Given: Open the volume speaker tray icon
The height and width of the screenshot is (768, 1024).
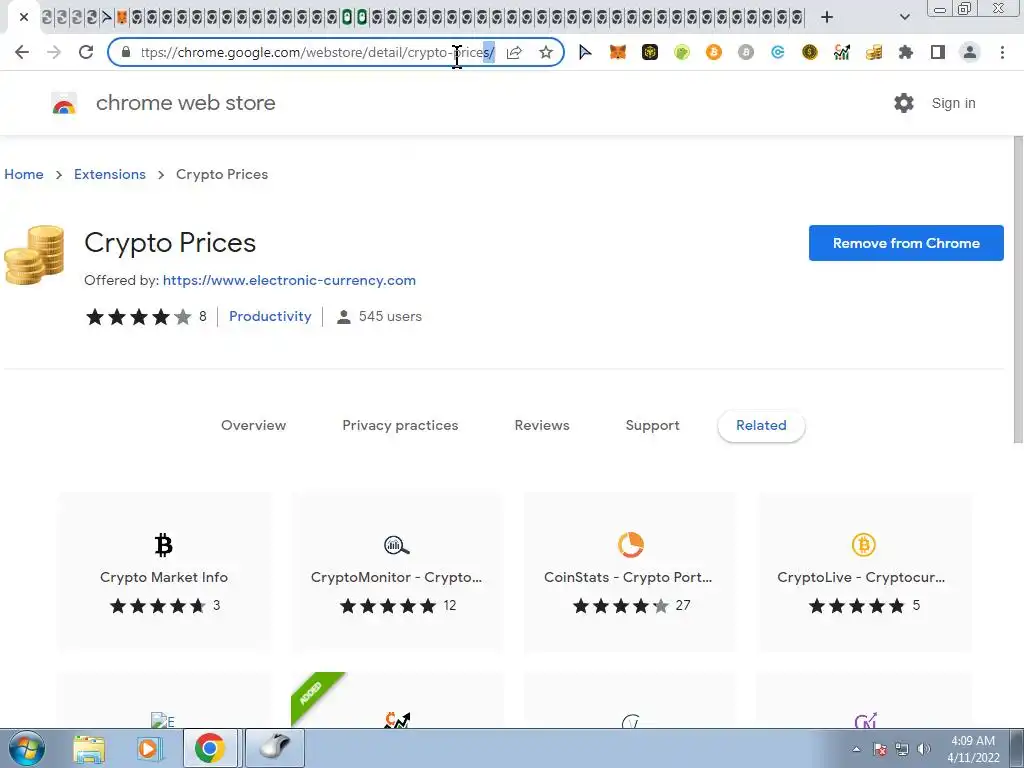Looking at the screenshot, I should point(923,749).
